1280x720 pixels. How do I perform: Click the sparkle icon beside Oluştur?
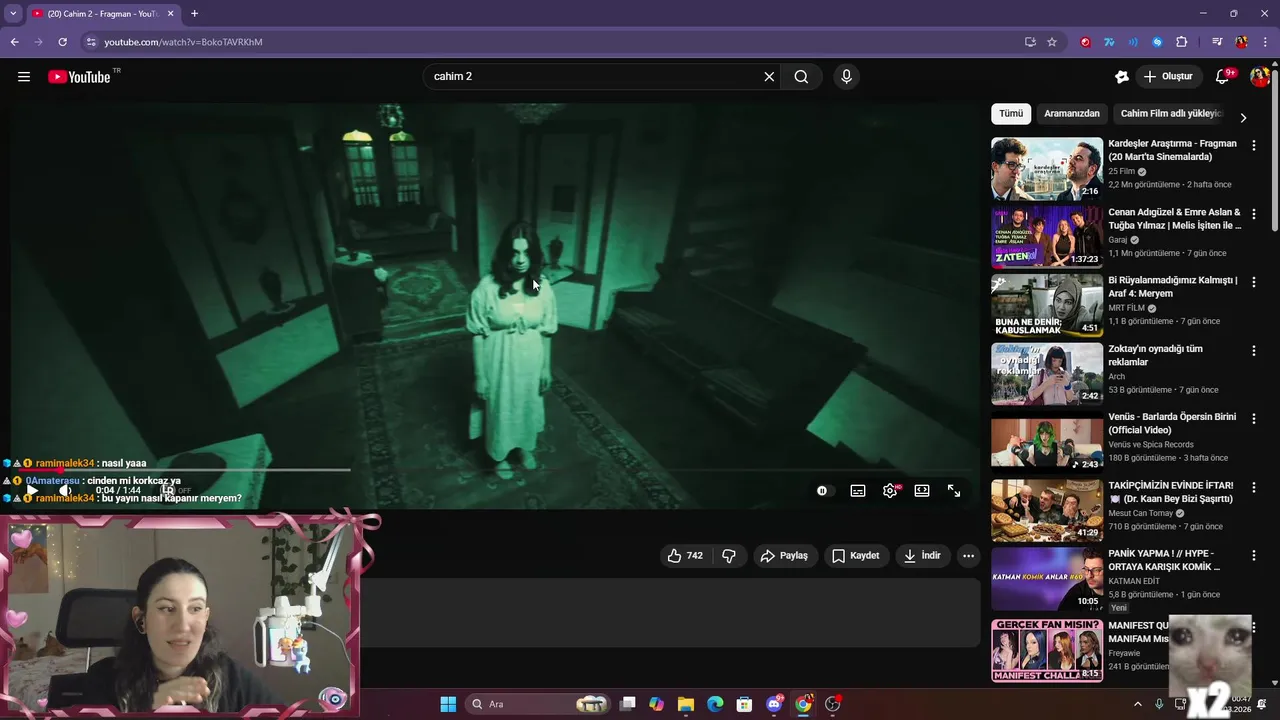1122,77
